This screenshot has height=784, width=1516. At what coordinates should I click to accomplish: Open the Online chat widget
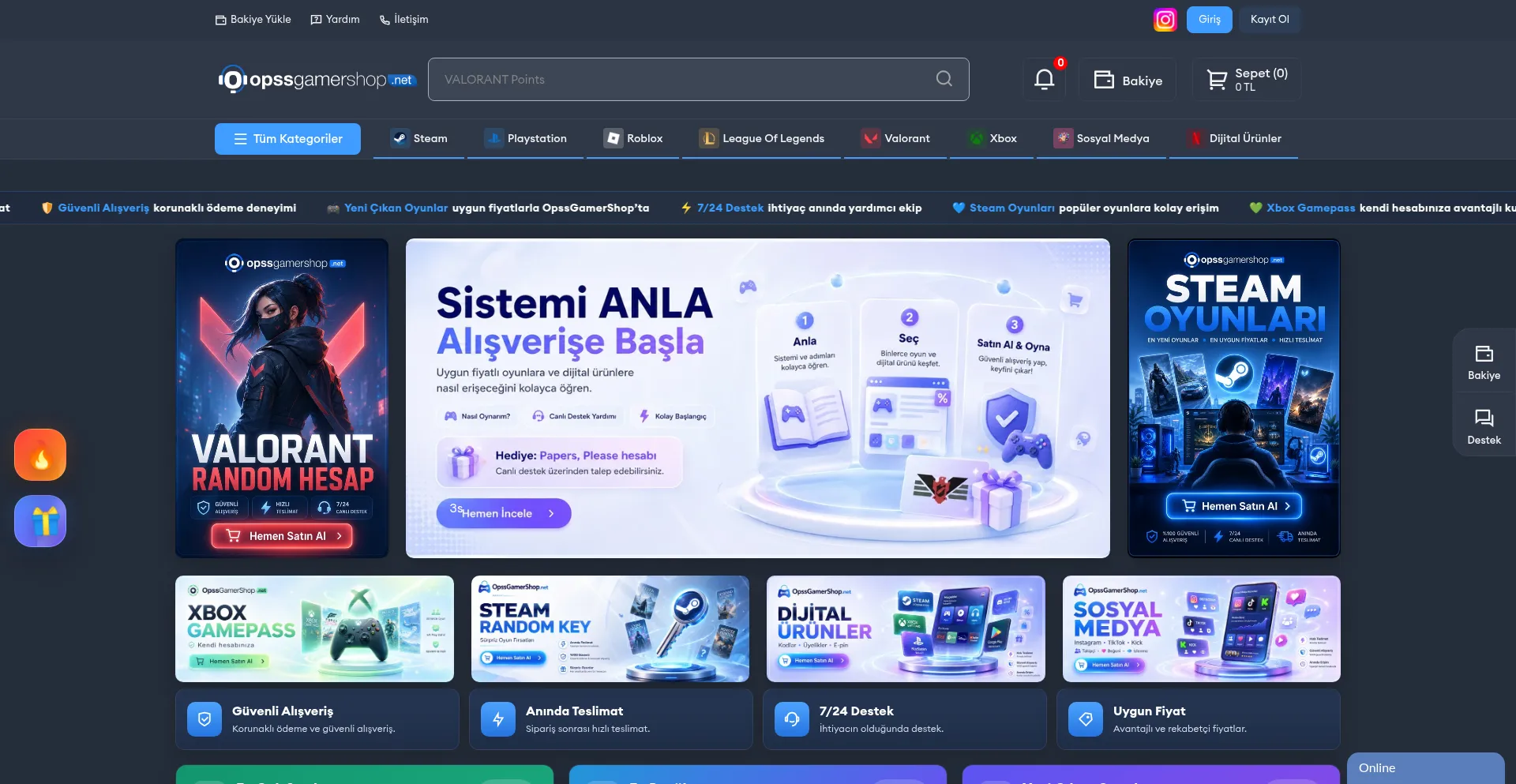1425,768
